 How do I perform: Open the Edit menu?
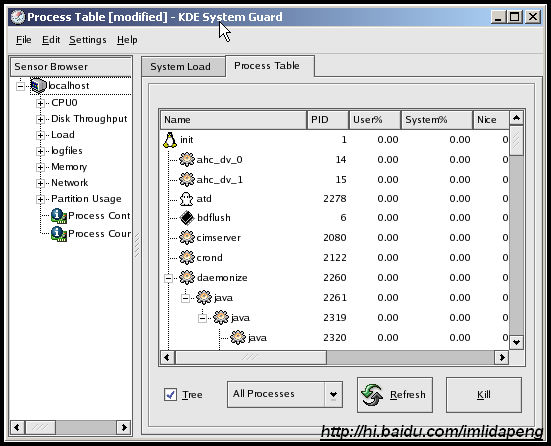51,40
